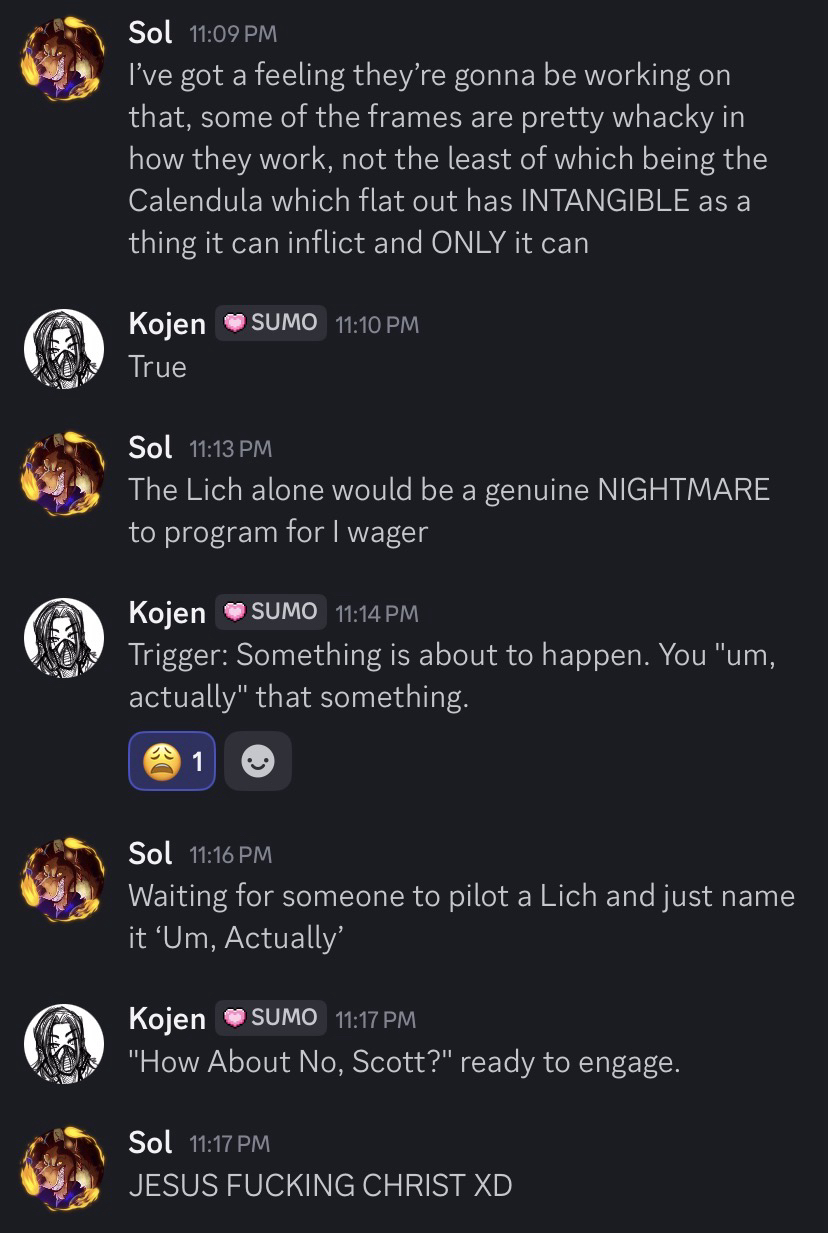Toggle the weary face reaction with count 1

(x=172, y=762)
